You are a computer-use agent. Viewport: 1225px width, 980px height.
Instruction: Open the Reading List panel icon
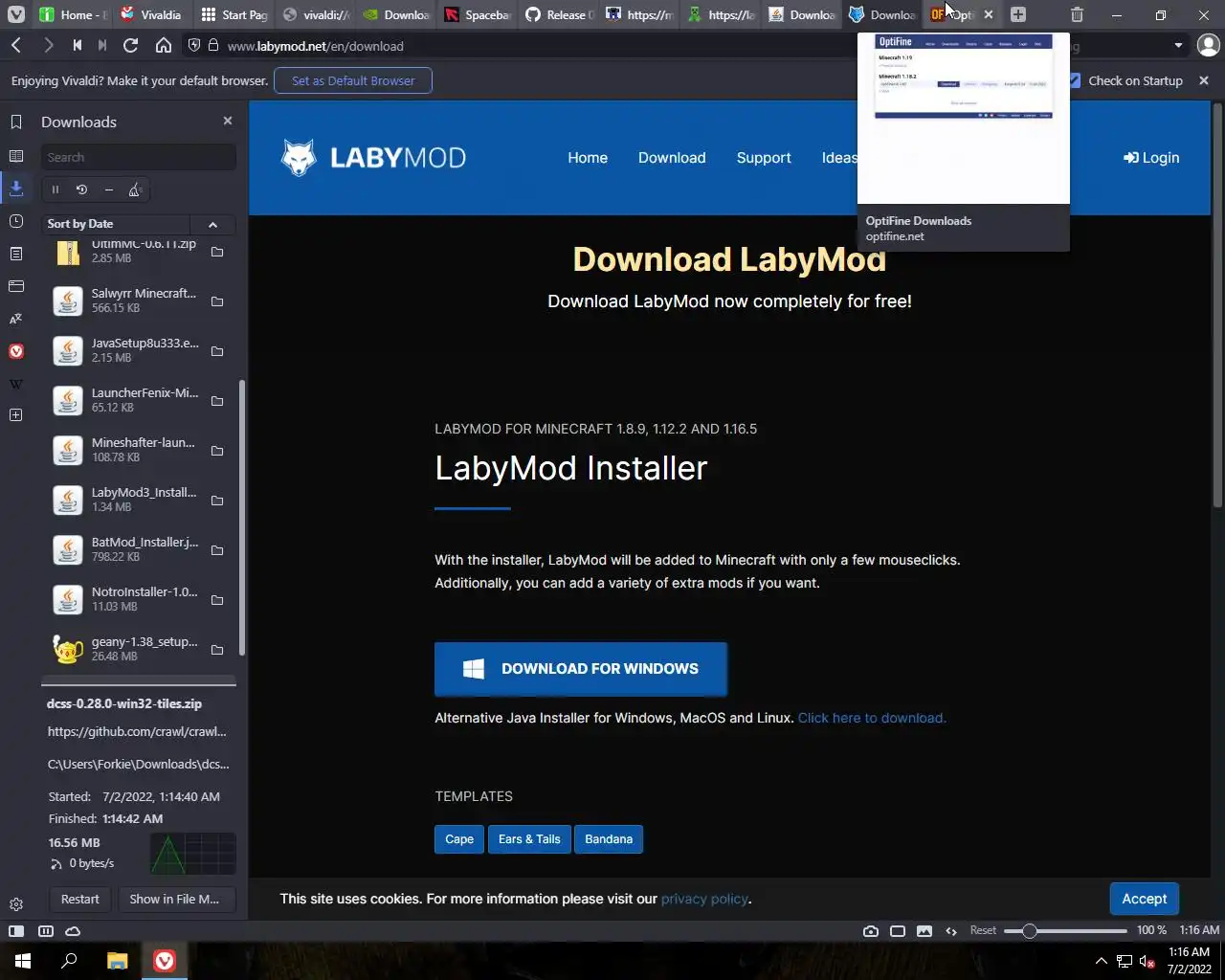tap(16, 156)
